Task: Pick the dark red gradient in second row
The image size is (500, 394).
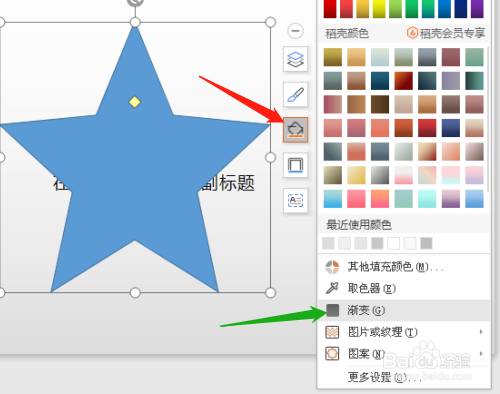Action: [x=404, y=81]
